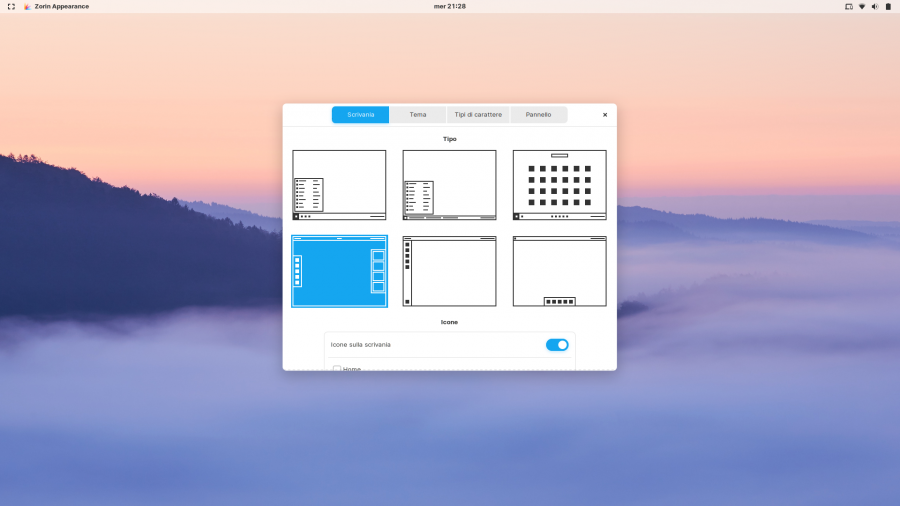Screen dimensions: 900x506
Task: Click the screen-shaped tray icon beside Wi-Fi
Action: 849,6
